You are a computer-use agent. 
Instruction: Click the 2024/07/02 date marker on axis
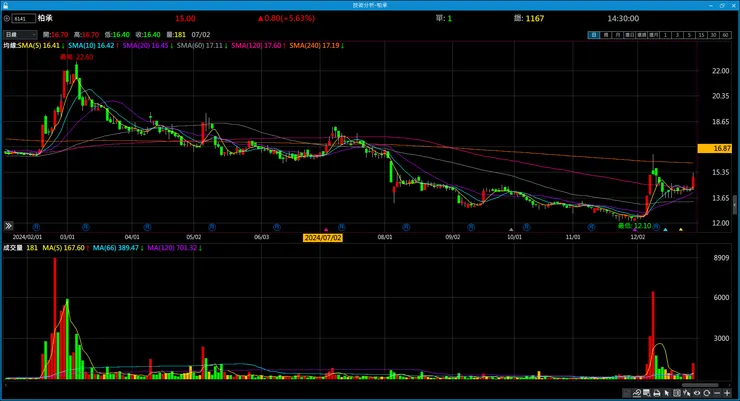pos(322,237)
